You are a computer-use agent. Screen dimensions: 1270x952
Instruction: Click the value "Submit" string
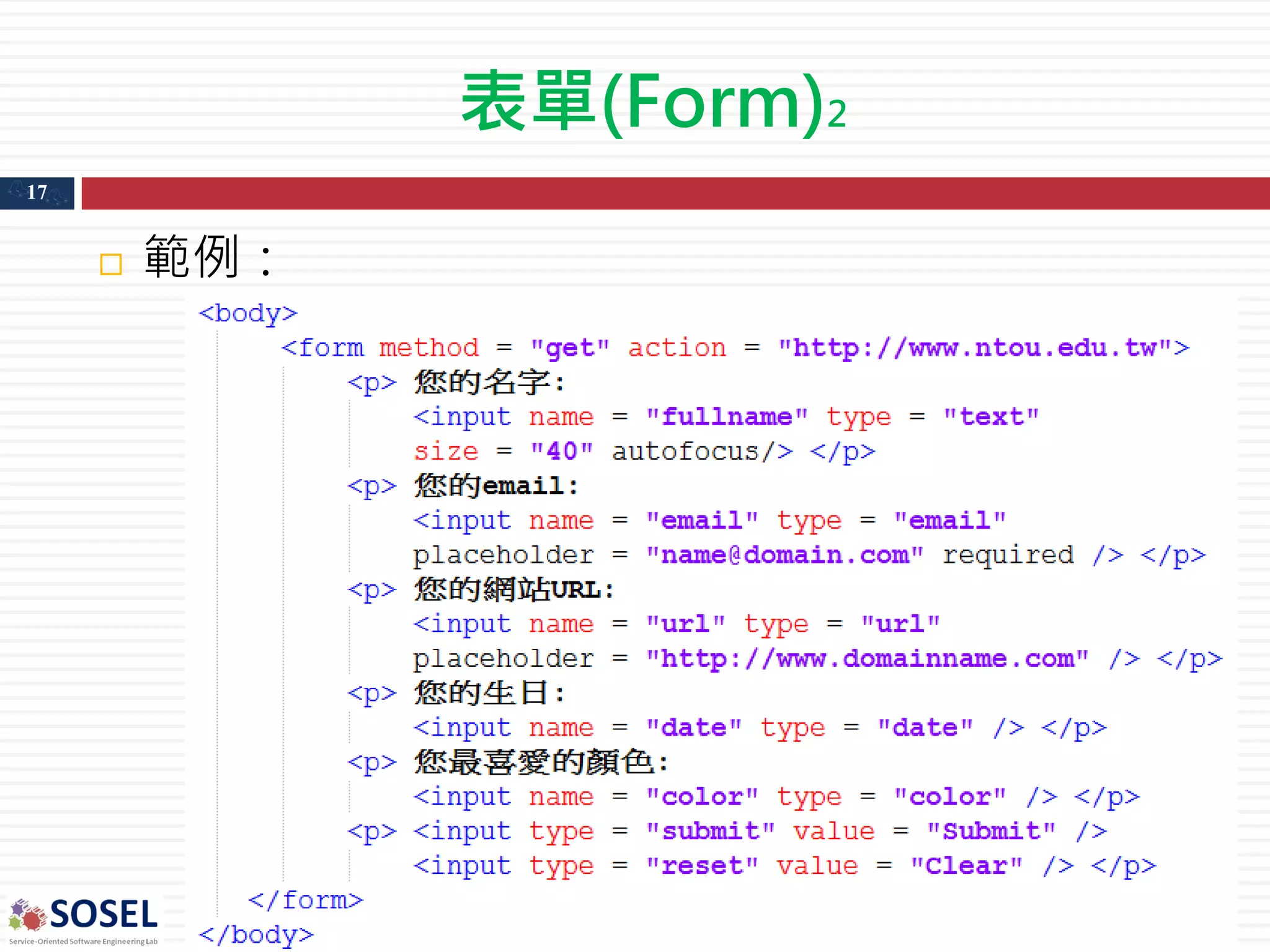click(x=990, y=831)
